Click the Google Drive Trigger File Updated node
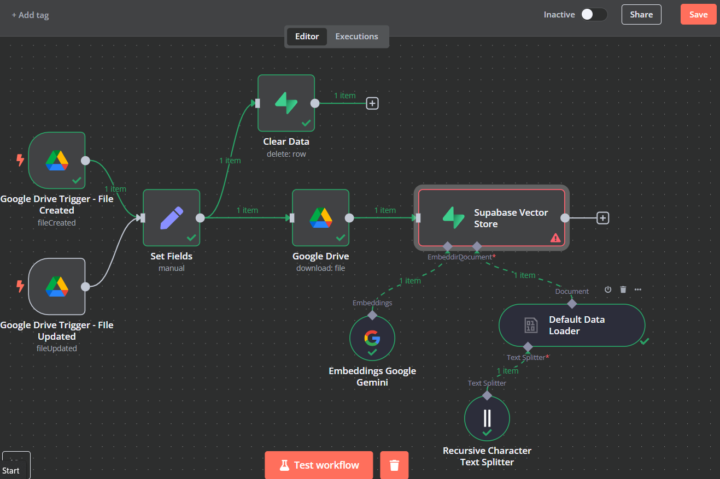 pos(56,287)
